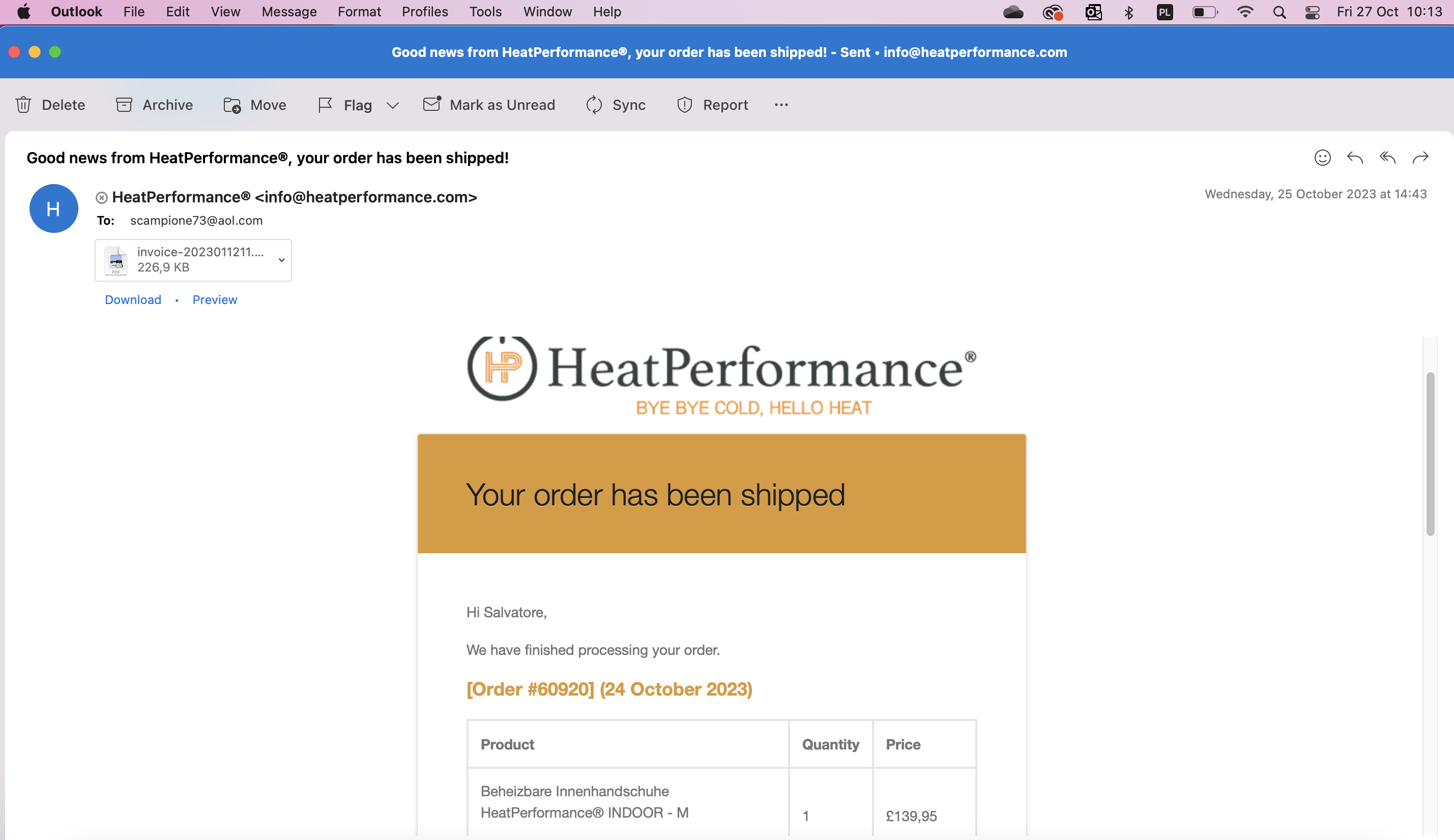Click the email body vertical scrollbar
Image resolution: width=1454 pixels, height=840 pixels.
pyautogui.click(x=1430, y=454)
